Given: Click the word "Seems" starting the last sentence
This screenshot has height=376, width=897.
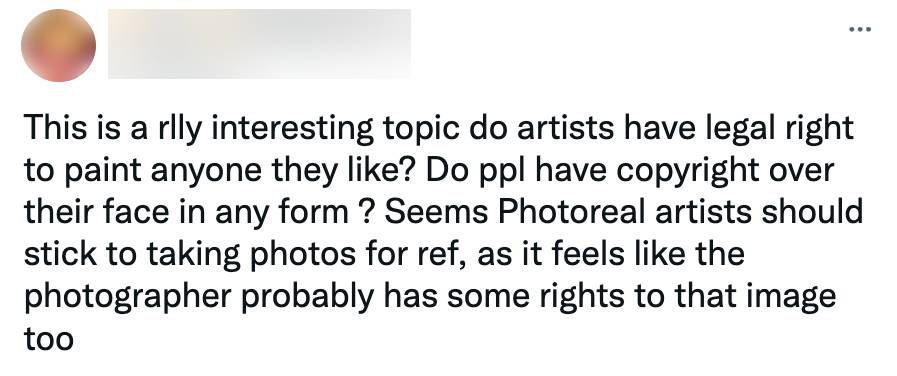Looking at the screenshot, I should click(436, 213).
